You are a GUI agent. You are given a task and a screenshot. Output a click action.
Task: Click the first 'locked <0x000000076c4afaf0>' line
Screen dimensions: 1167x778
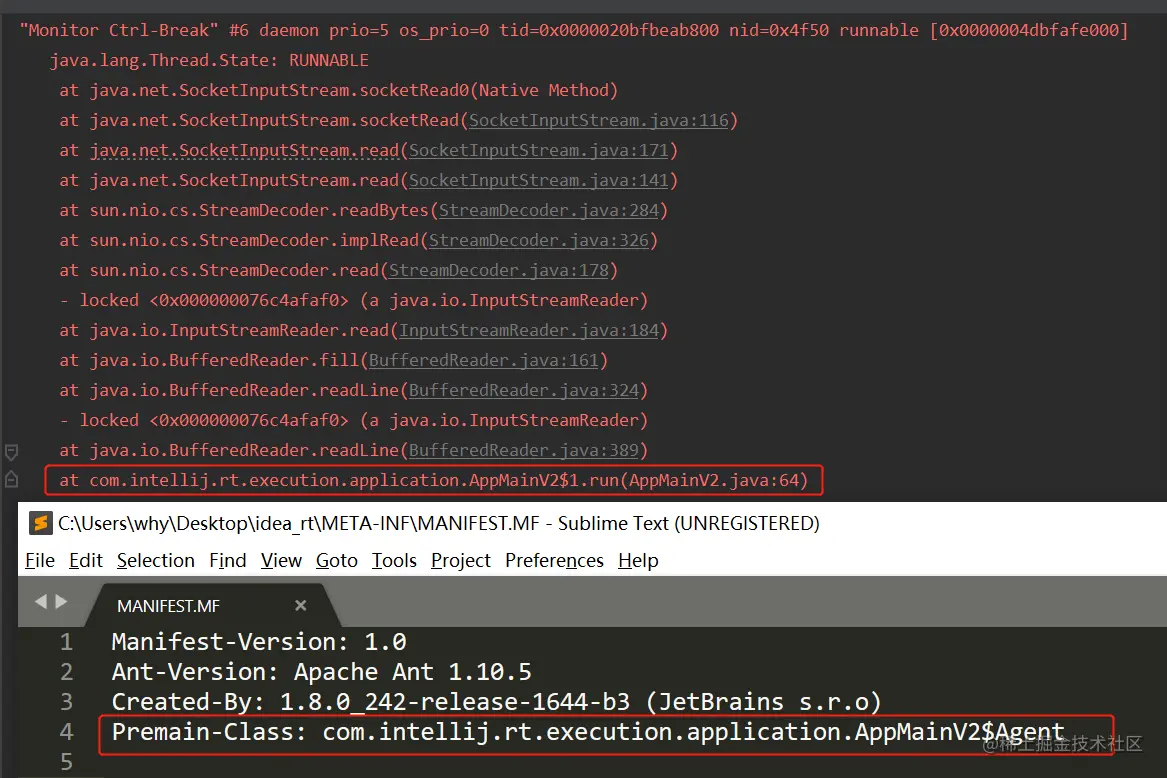[354, 301]
